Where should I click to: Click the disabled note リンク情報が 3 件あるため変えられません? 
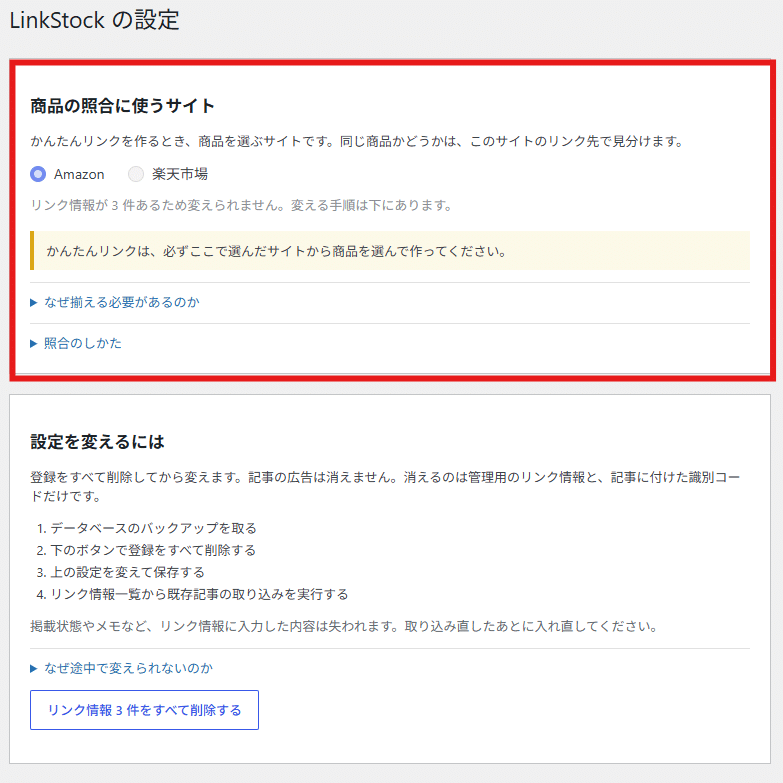coord(241,205)
